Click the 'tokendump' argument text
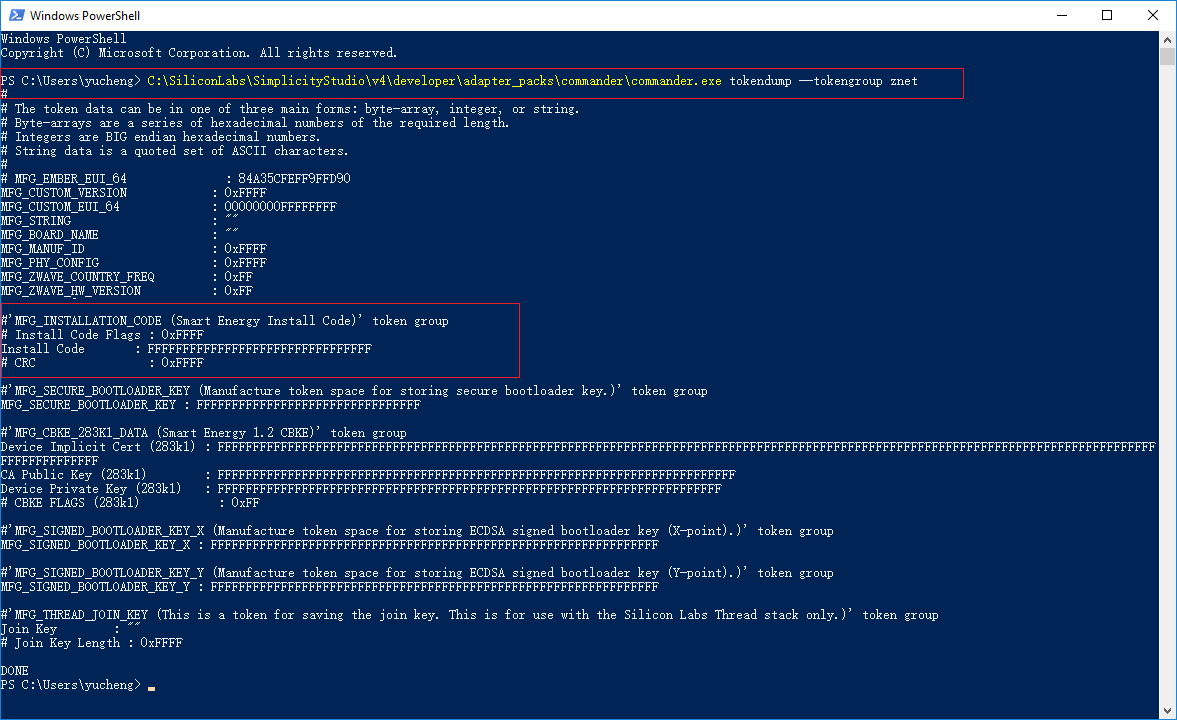 coord(760,81)
